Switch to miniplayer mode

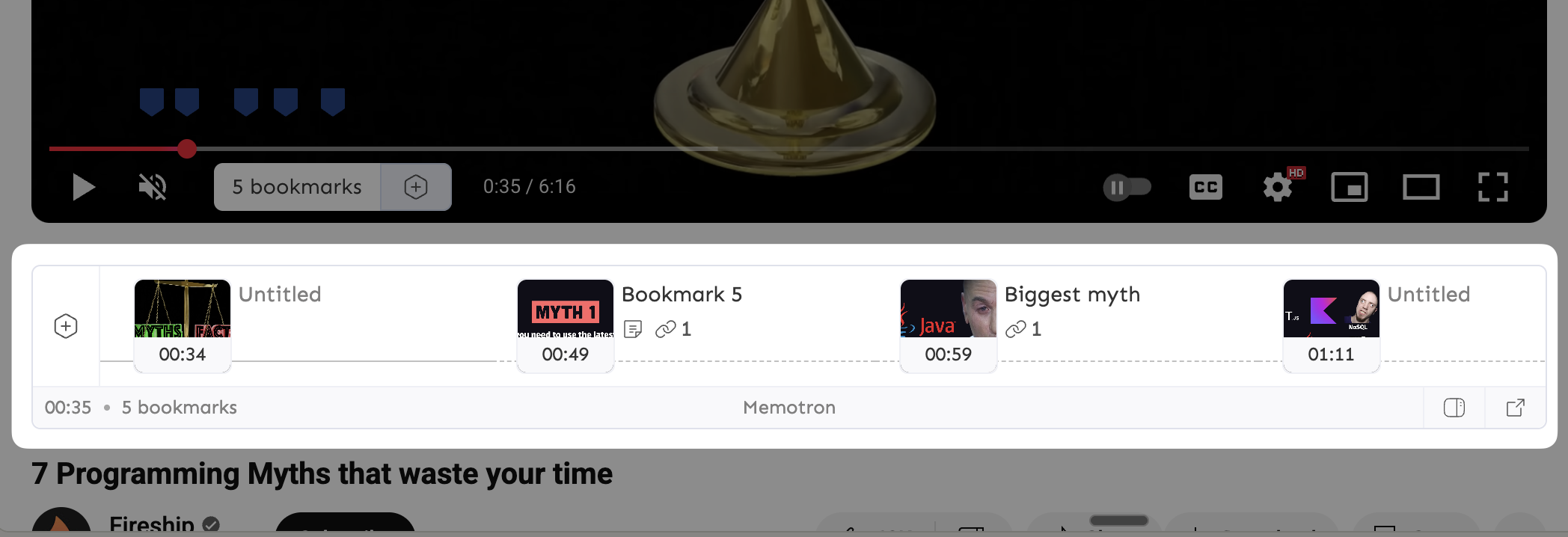click(x=1350, y=187)
